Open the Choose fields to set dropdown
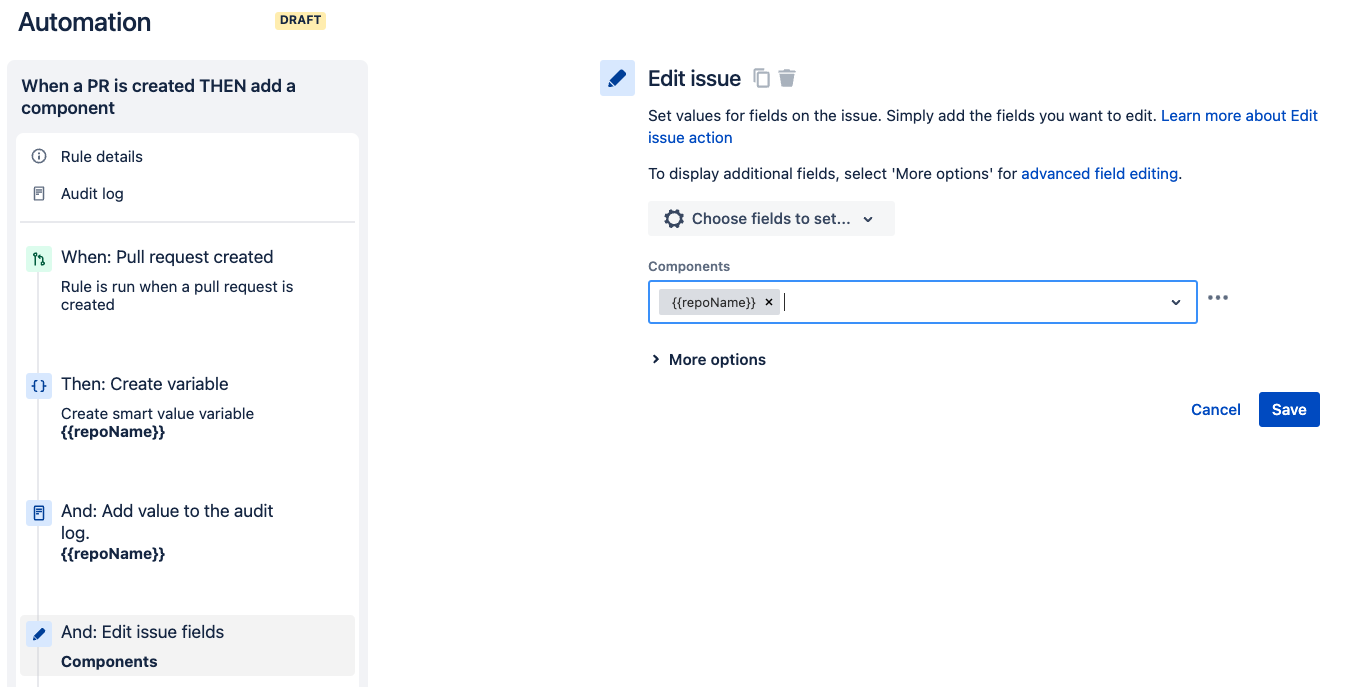1346x687 pixels. click(771, 219)
